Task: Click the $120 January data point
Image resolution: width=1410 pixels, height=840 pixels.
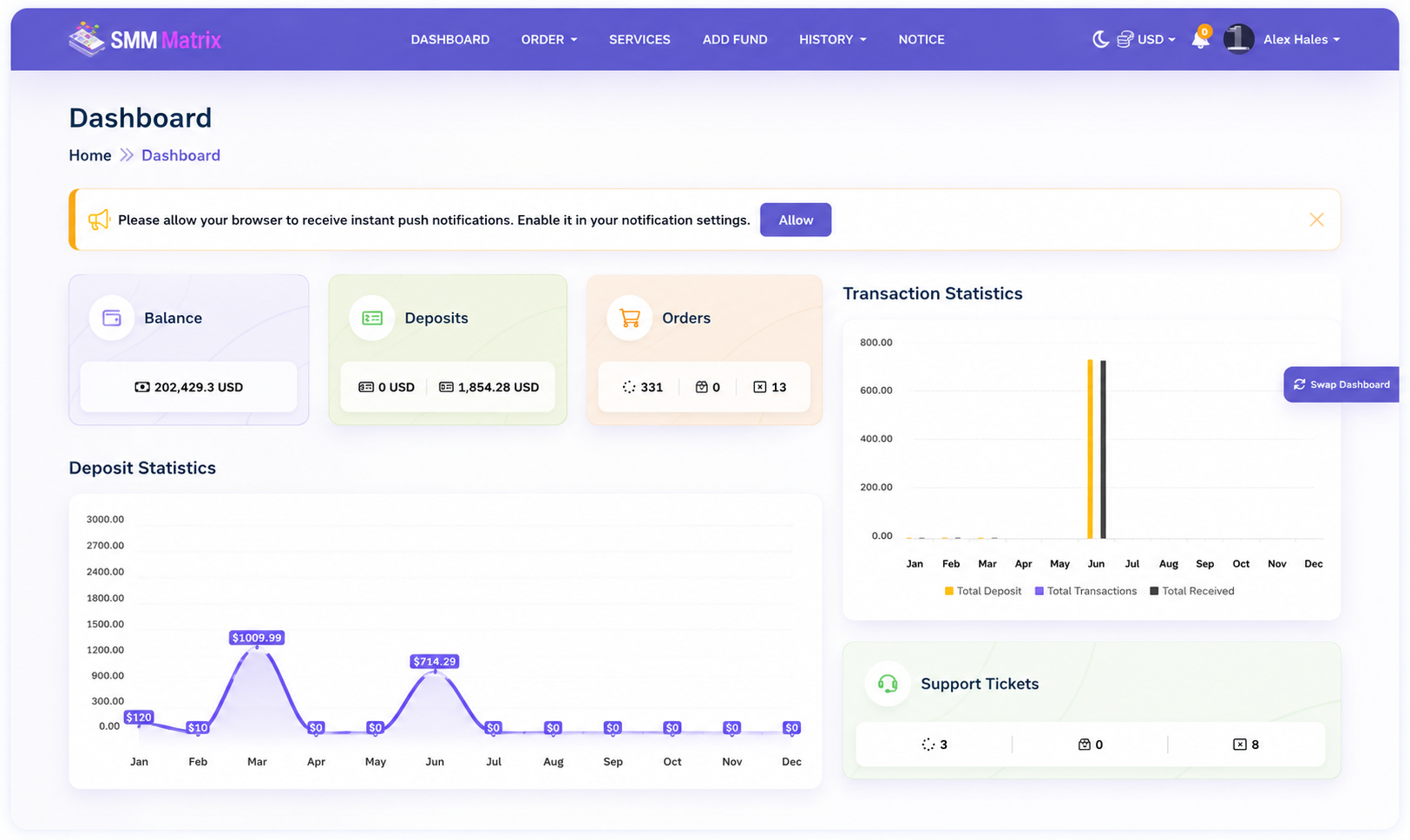Action: [x=139, y=718]
